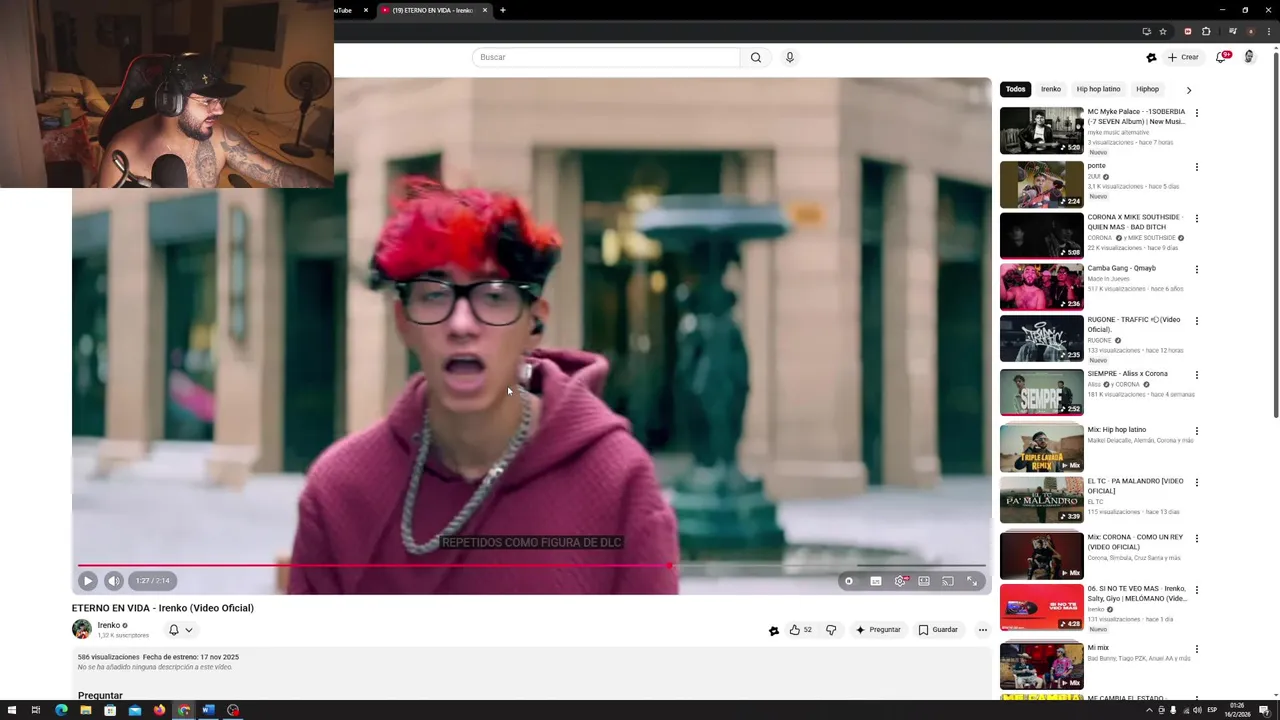The width and height of the screenshot is (1280, 720).
Task: Toggle autoplay switch in player controls
Action: pos(849,581)
